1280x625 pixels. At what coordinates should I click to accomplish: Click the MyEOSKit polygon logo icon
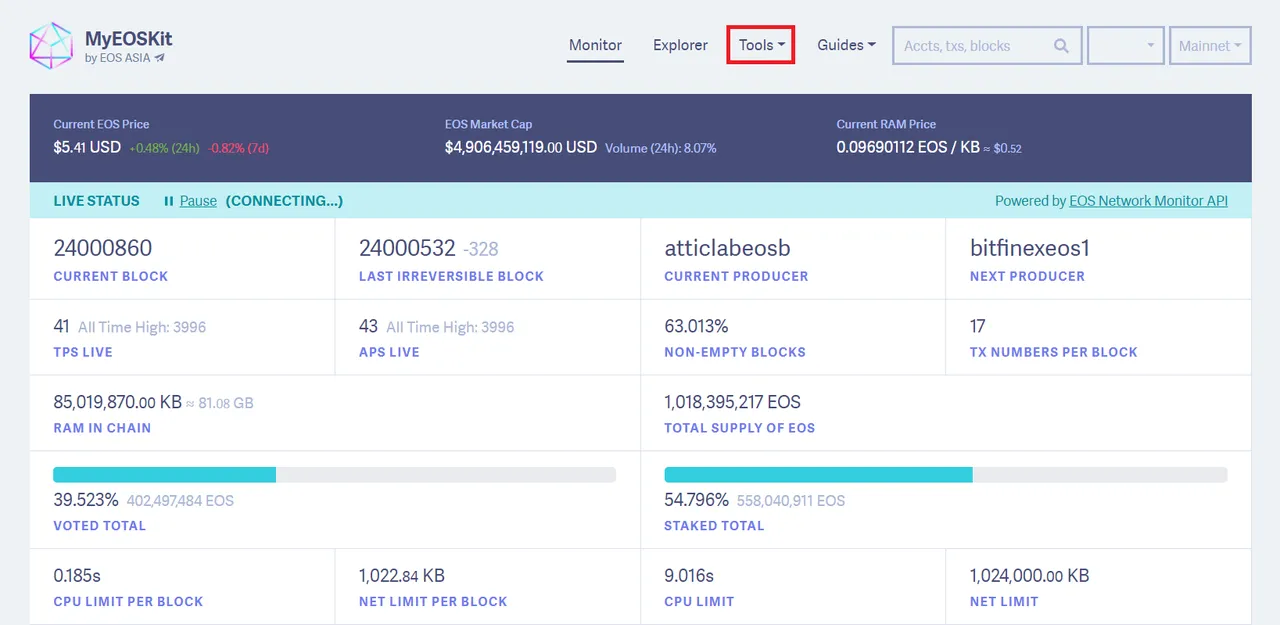tap(52, 45)
